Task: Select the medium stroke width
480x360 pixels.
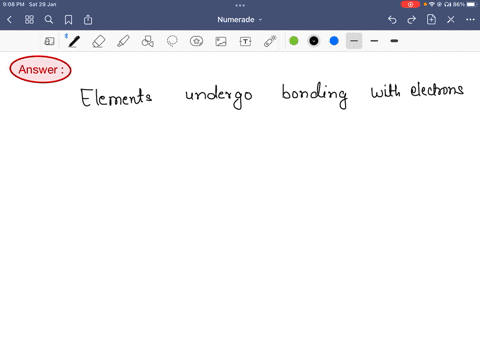Action: 374,41
